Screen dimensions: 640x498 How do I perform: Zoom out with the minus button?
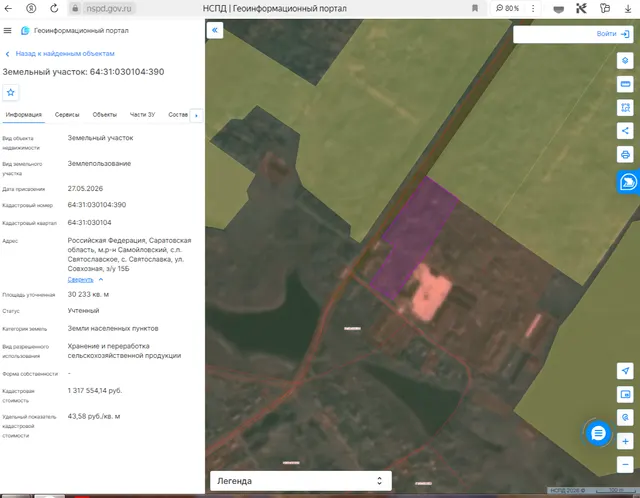click(x=625, y=465)
